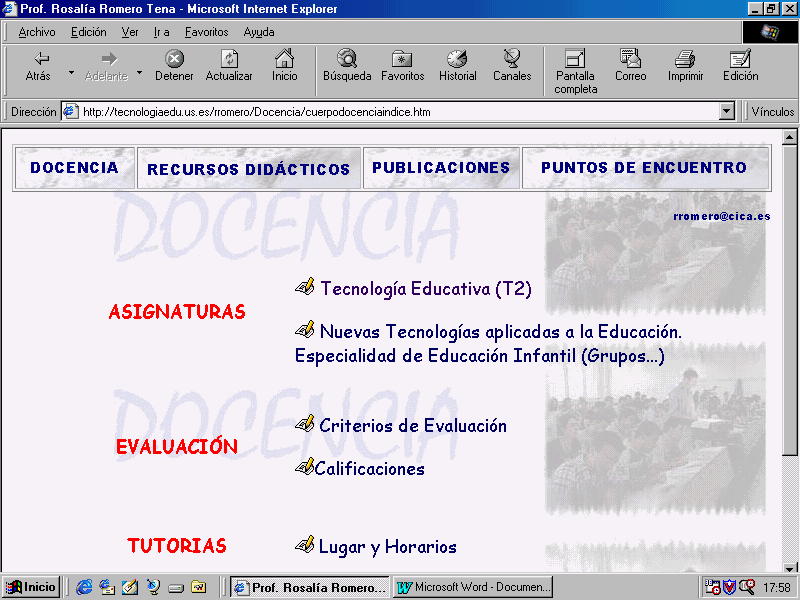Open the Tecnología Educativa (T2) link
Viewport: 800px width, 600px height.
click(425, 289)
